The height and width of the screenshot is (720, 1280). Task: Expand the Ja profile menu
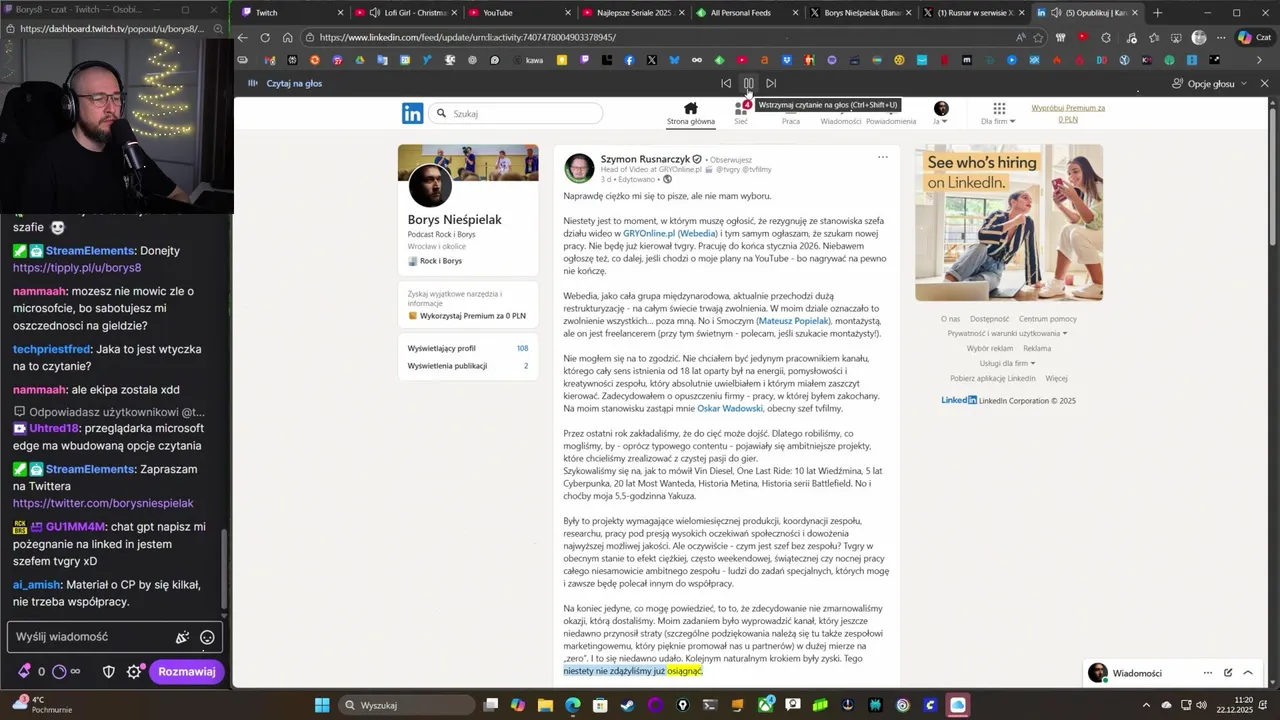(x=941, y=113)
